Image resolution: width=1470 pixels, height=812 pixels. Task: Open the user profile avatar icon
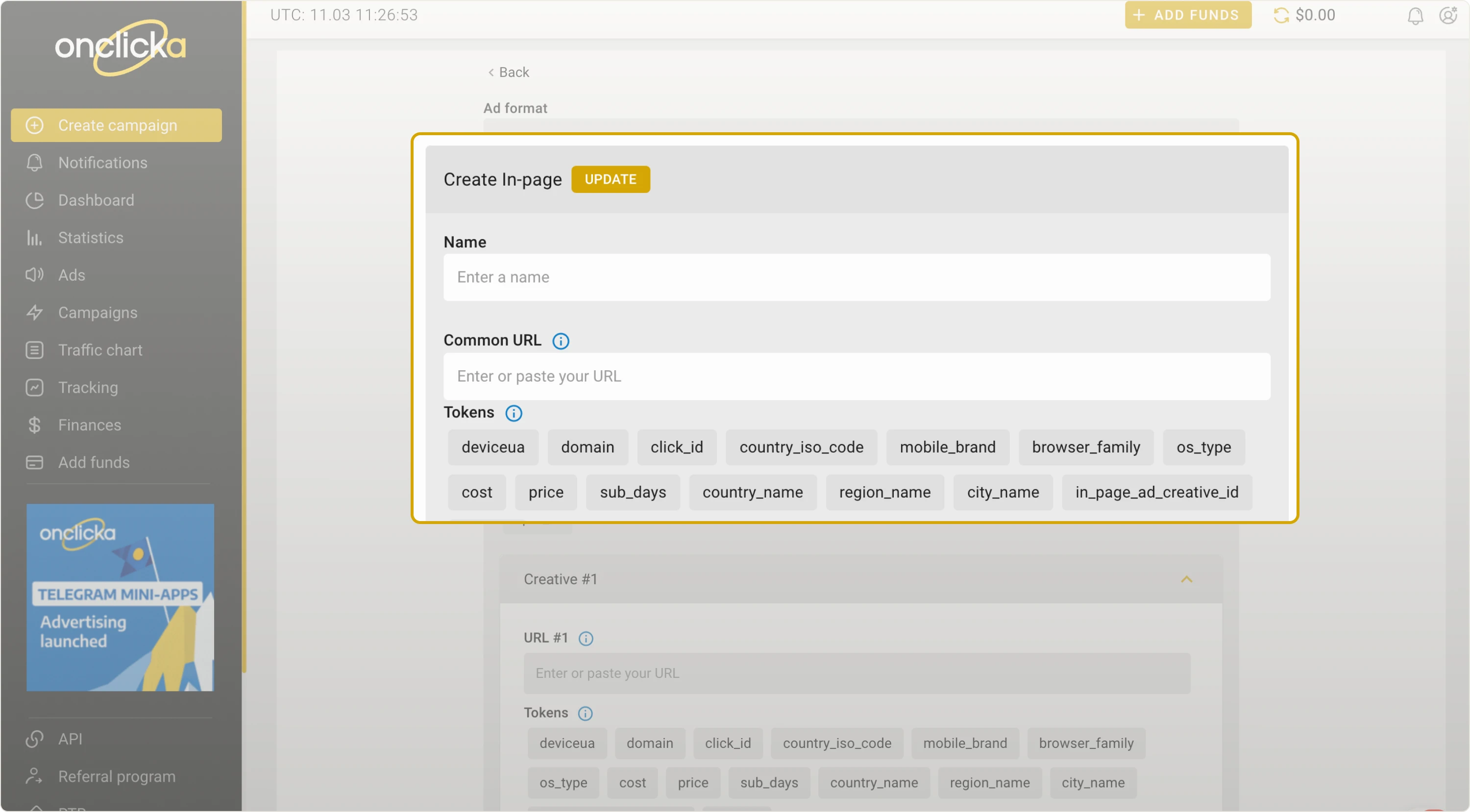pyautogui.click(x=1448, y=15)
